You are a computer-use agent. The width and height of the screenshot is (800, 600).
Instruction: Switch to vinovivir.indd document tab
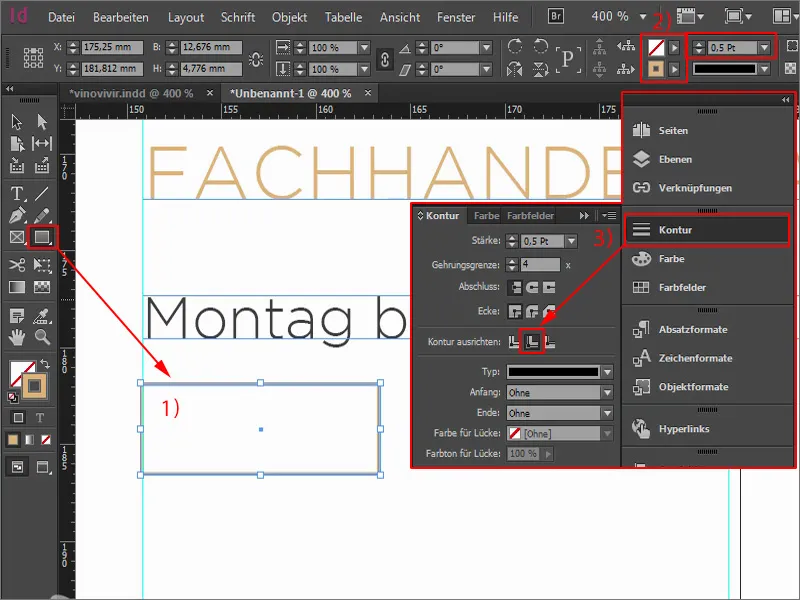tap(131, 93)
